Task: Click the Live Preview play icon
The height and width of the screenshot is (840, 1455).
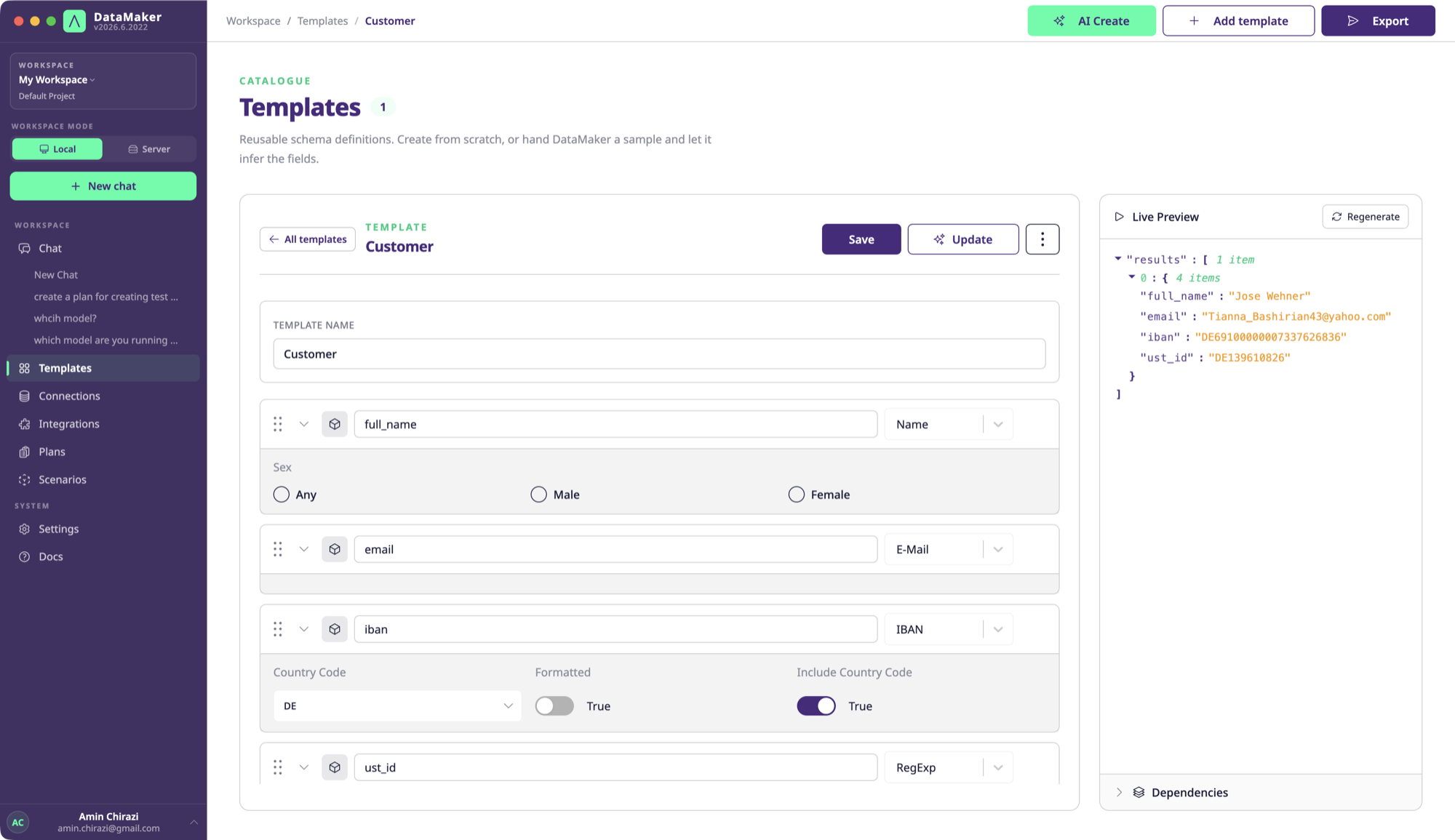Action: (x=1120, y=217)
